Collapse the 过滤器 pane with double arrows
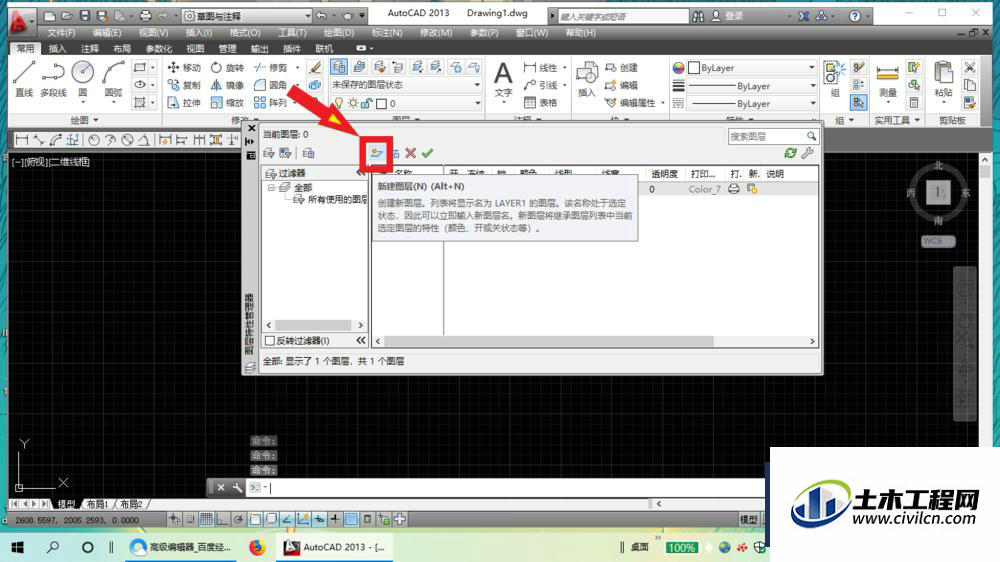The width and height of the screenshot is (1000, 562). coord(361,173)
